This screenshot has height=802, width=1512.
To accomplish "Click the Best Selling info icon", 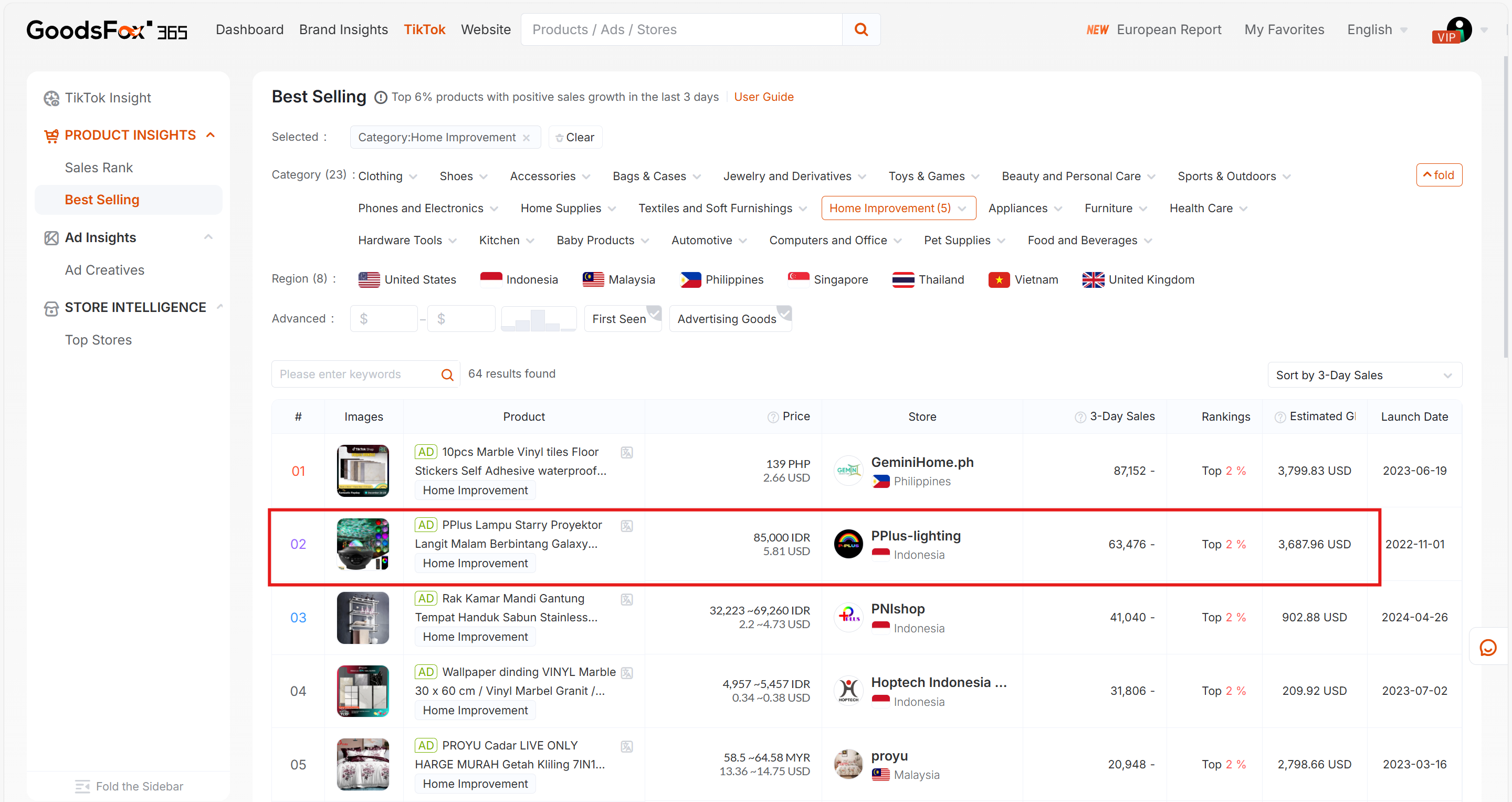I will tap(380, 98).
